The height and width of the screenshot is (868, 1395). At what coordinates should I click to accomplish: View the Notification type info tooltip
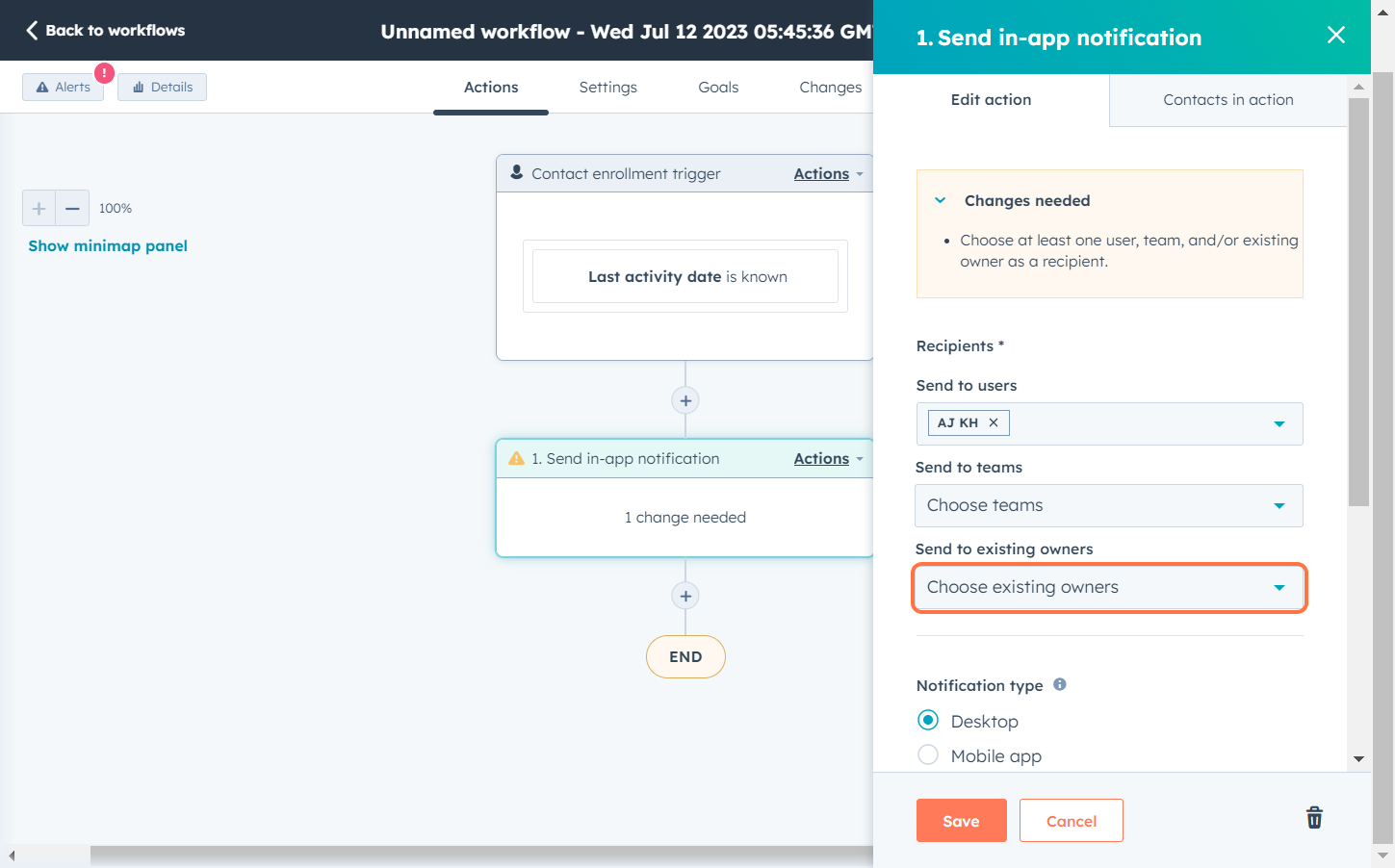pos(1059,684)
